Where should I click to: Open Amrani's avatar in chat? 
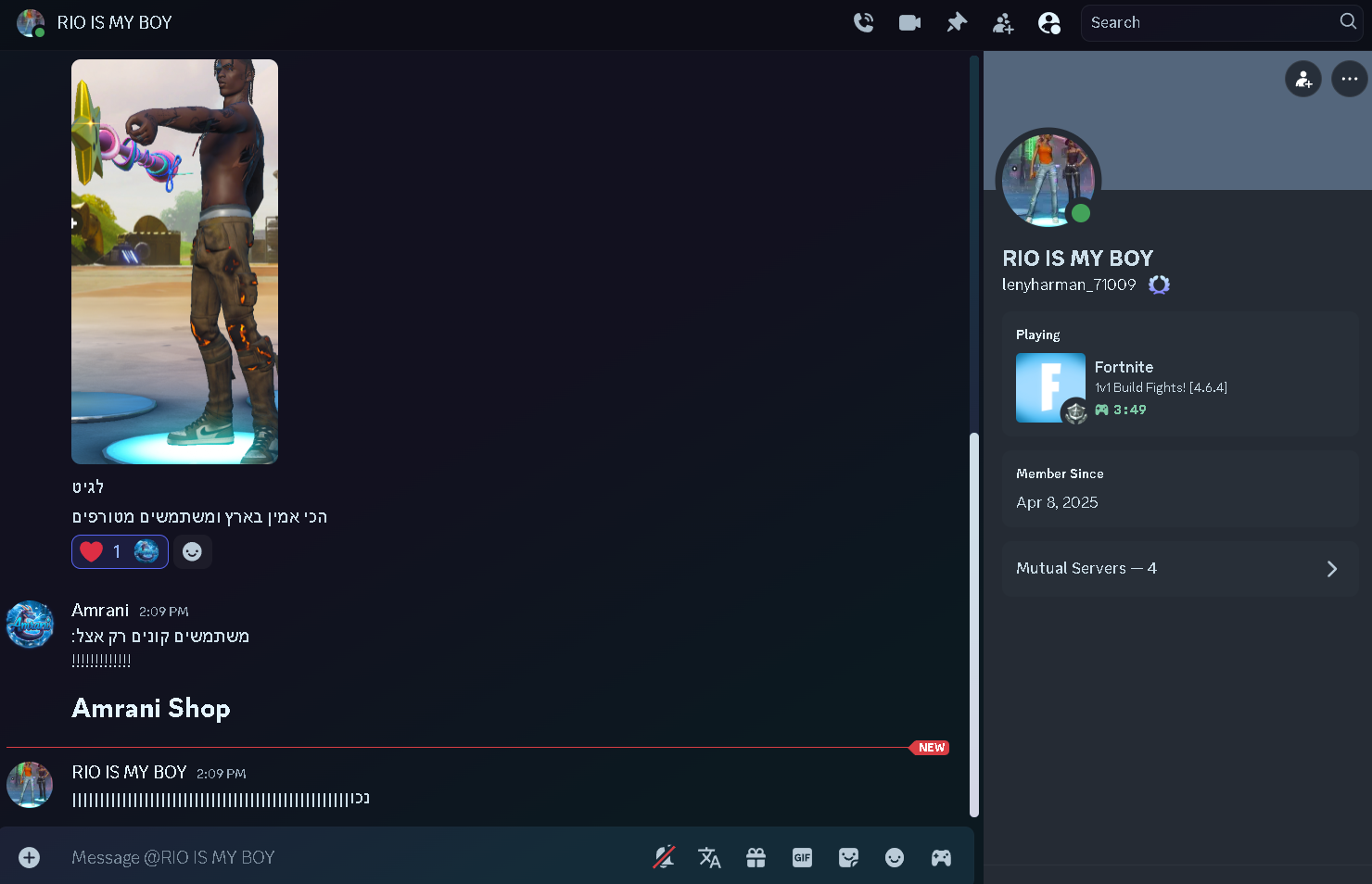coord(30,624)
